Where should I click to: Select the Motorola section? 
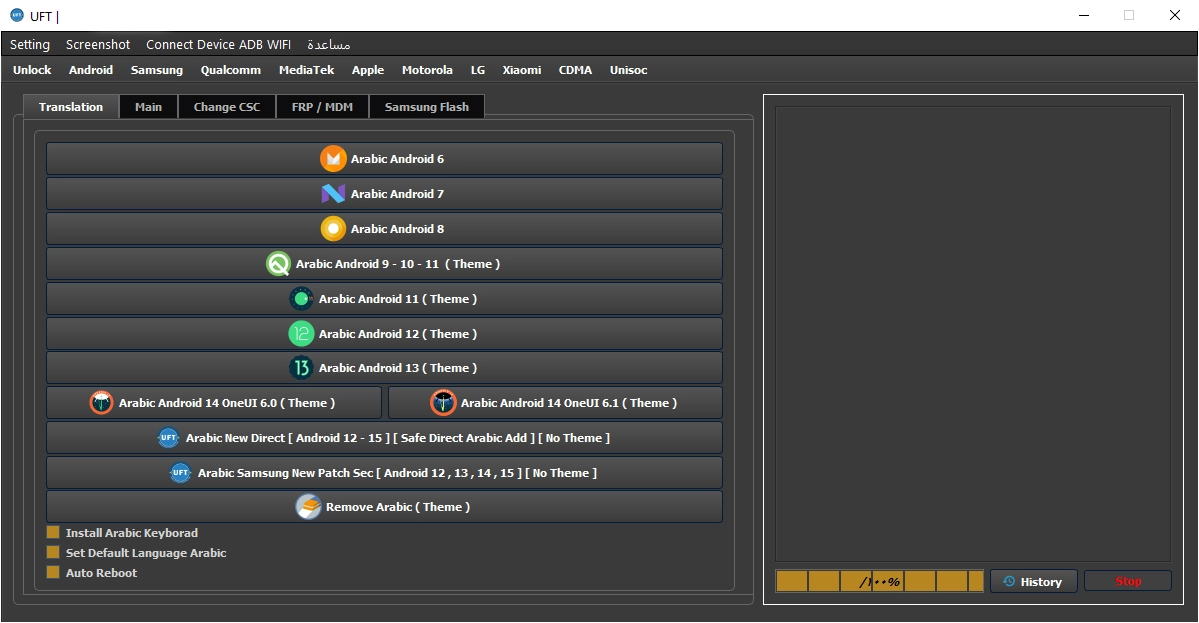coord(427,70)
